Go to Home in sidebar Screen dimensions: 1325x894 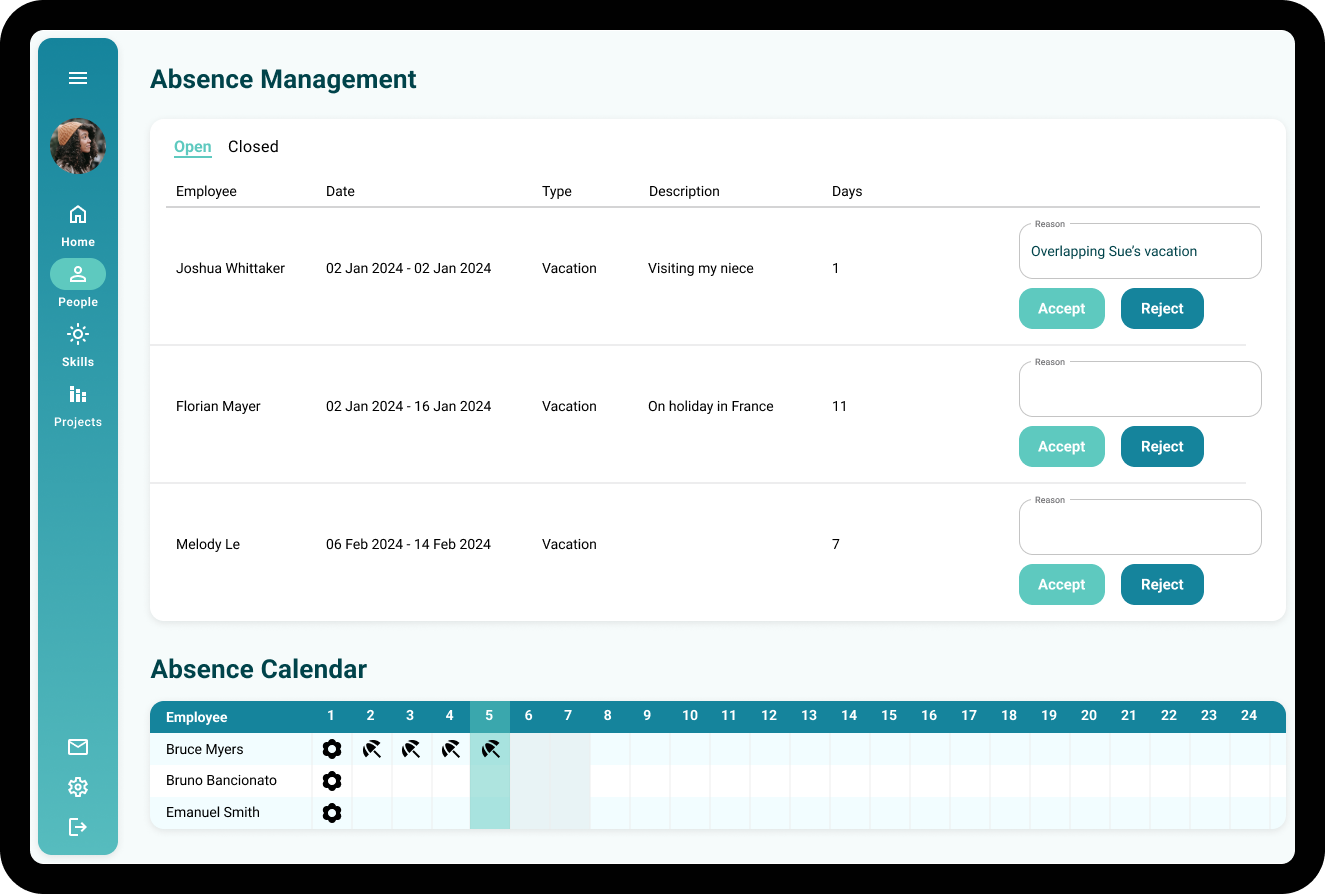coord(78,226)
